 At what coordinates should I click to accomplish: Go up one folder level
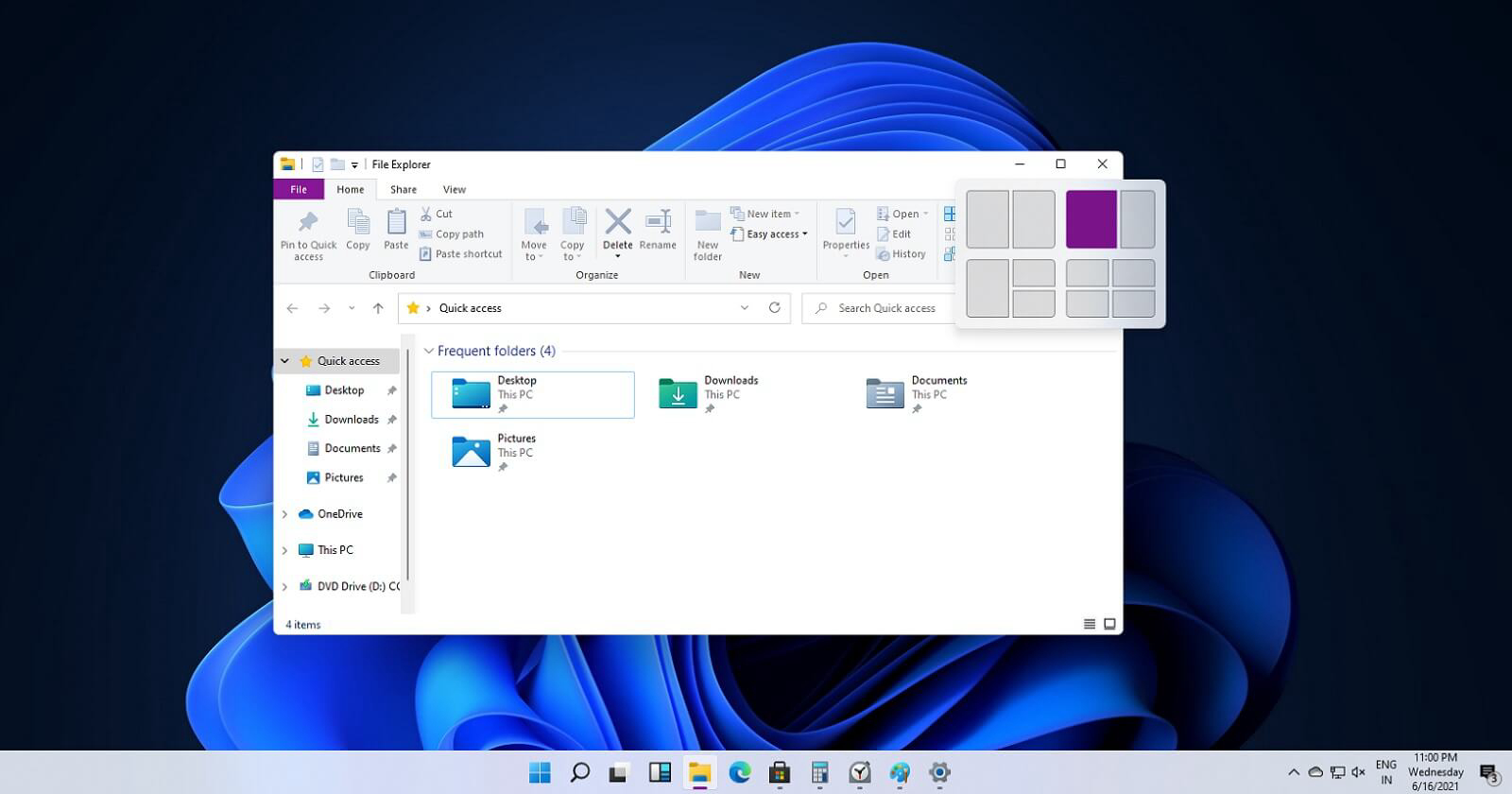378,308
